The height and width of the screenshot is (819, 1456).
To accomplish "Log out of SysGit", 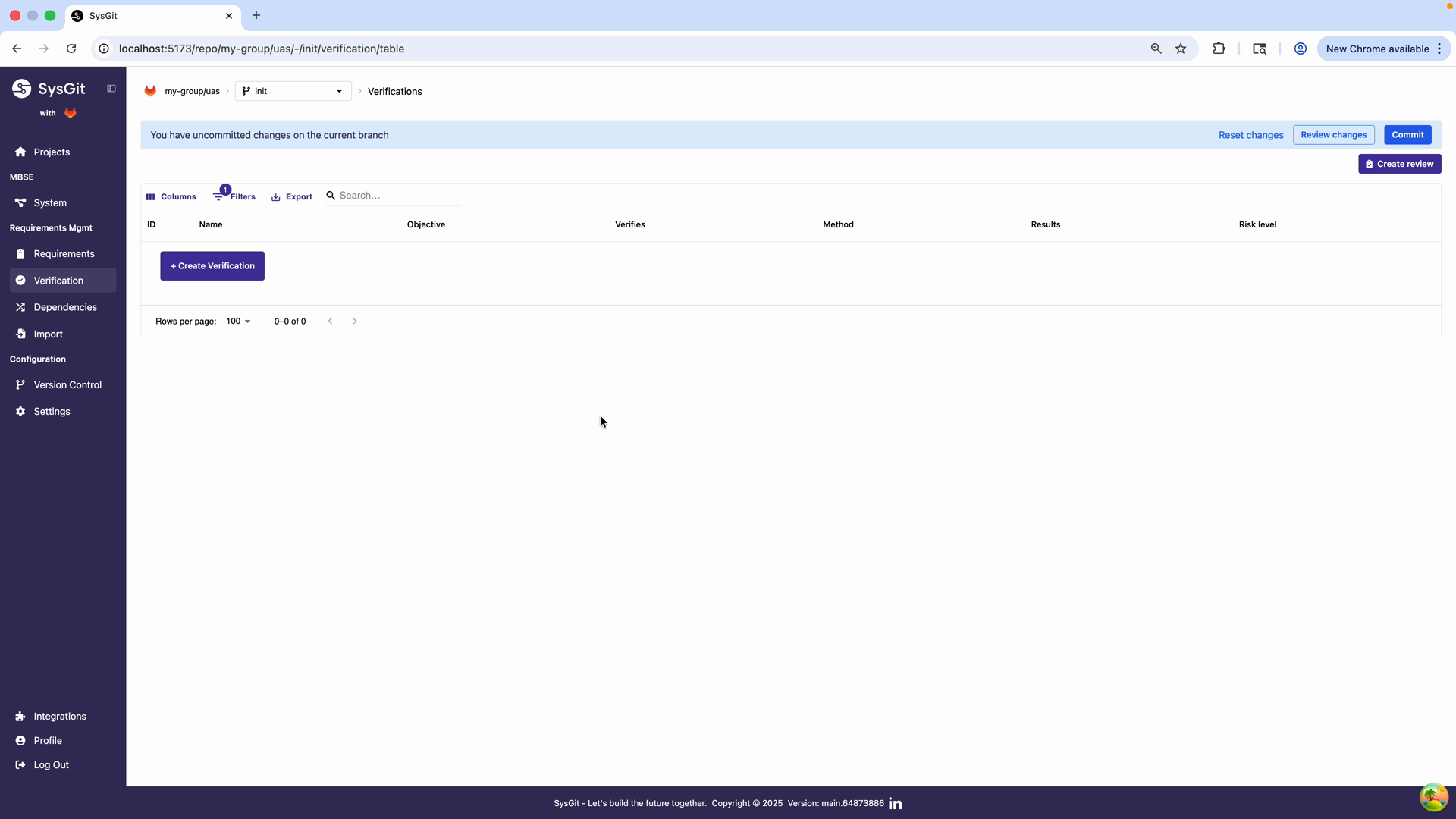I will [50, 764].
